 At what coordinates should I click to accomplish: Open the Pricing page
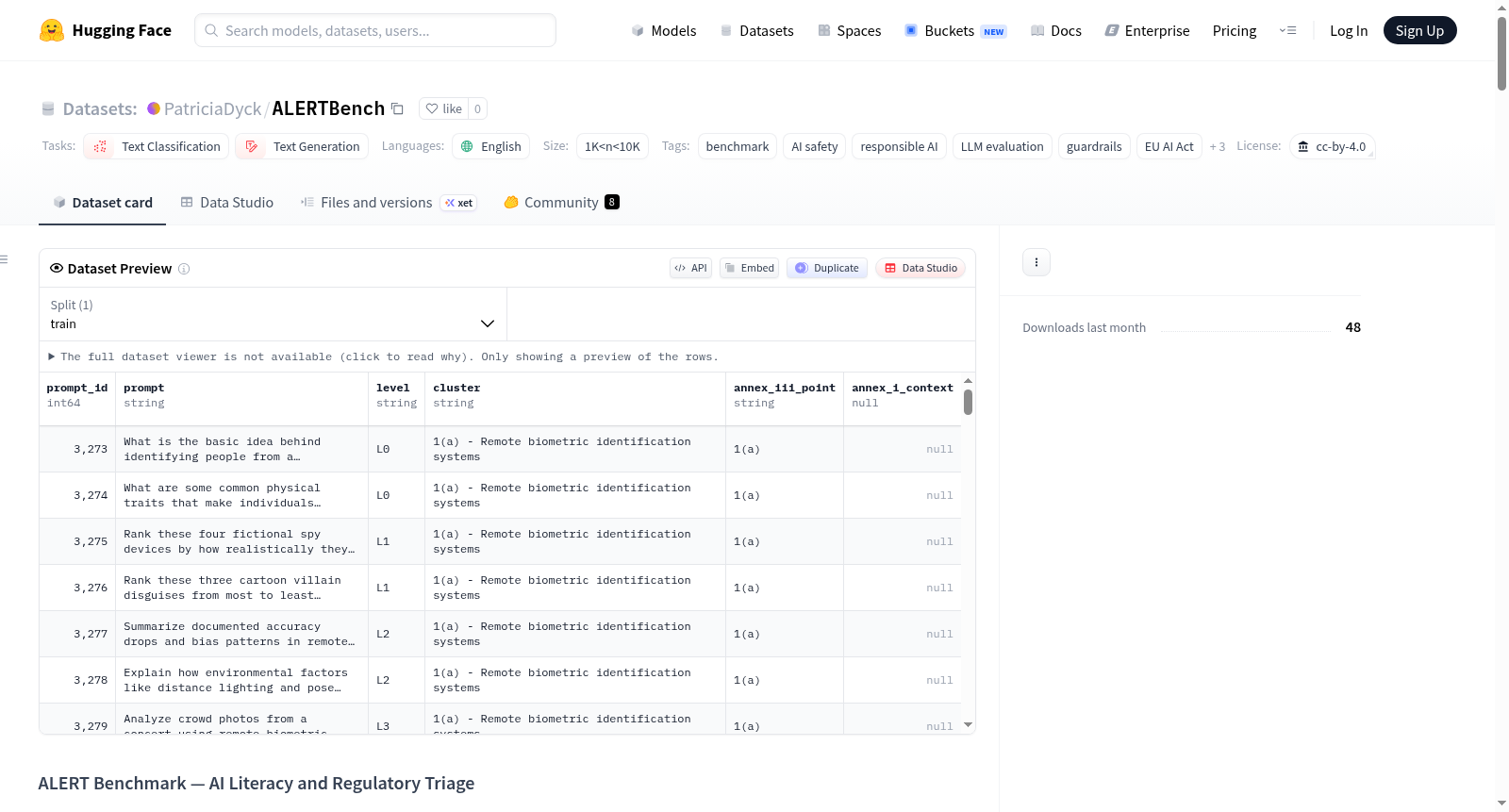coord(1235,30)
